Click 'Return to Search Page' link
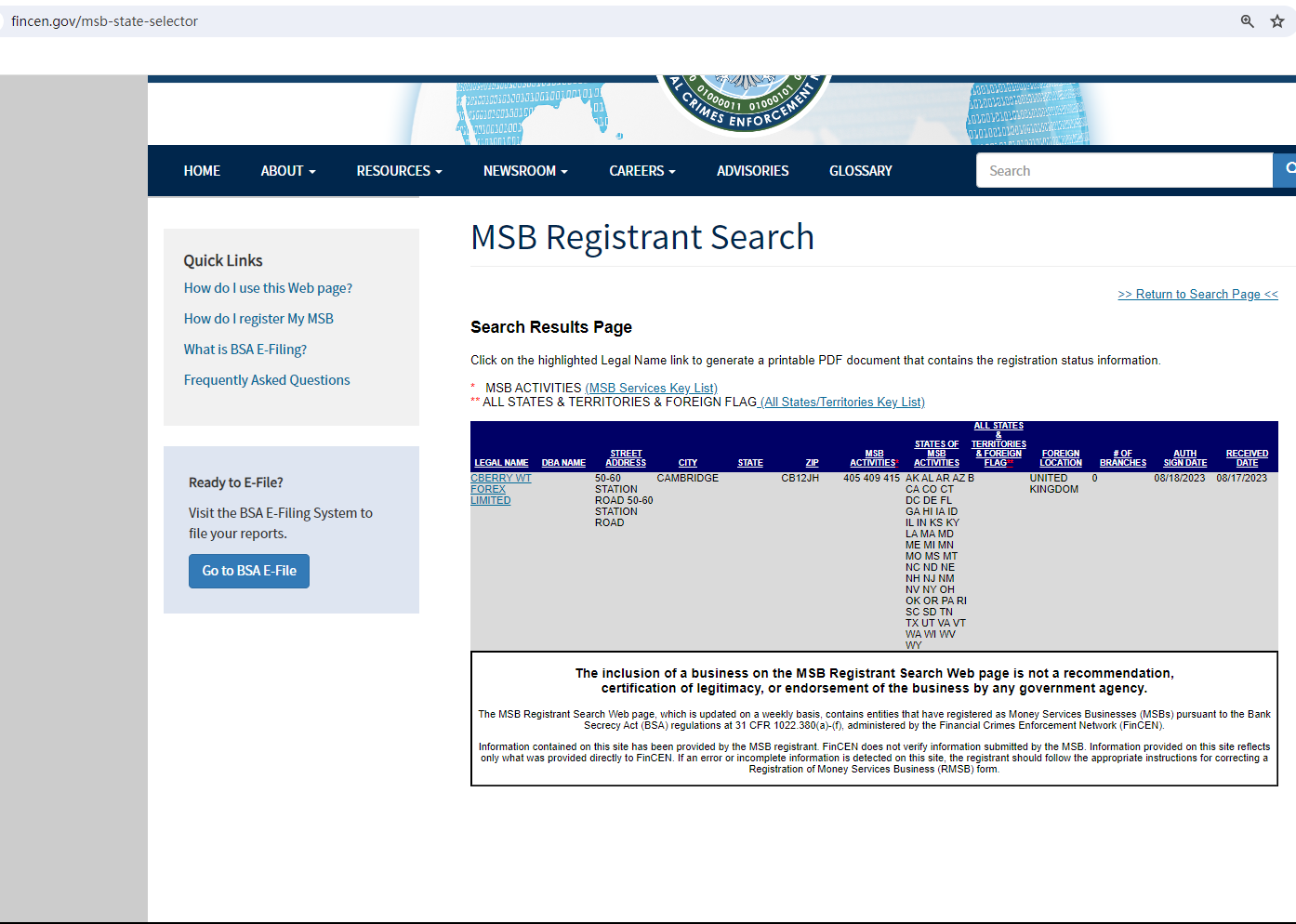Image resolution: width=1296 pixels, height=924 pixels. coord(1197,294)
